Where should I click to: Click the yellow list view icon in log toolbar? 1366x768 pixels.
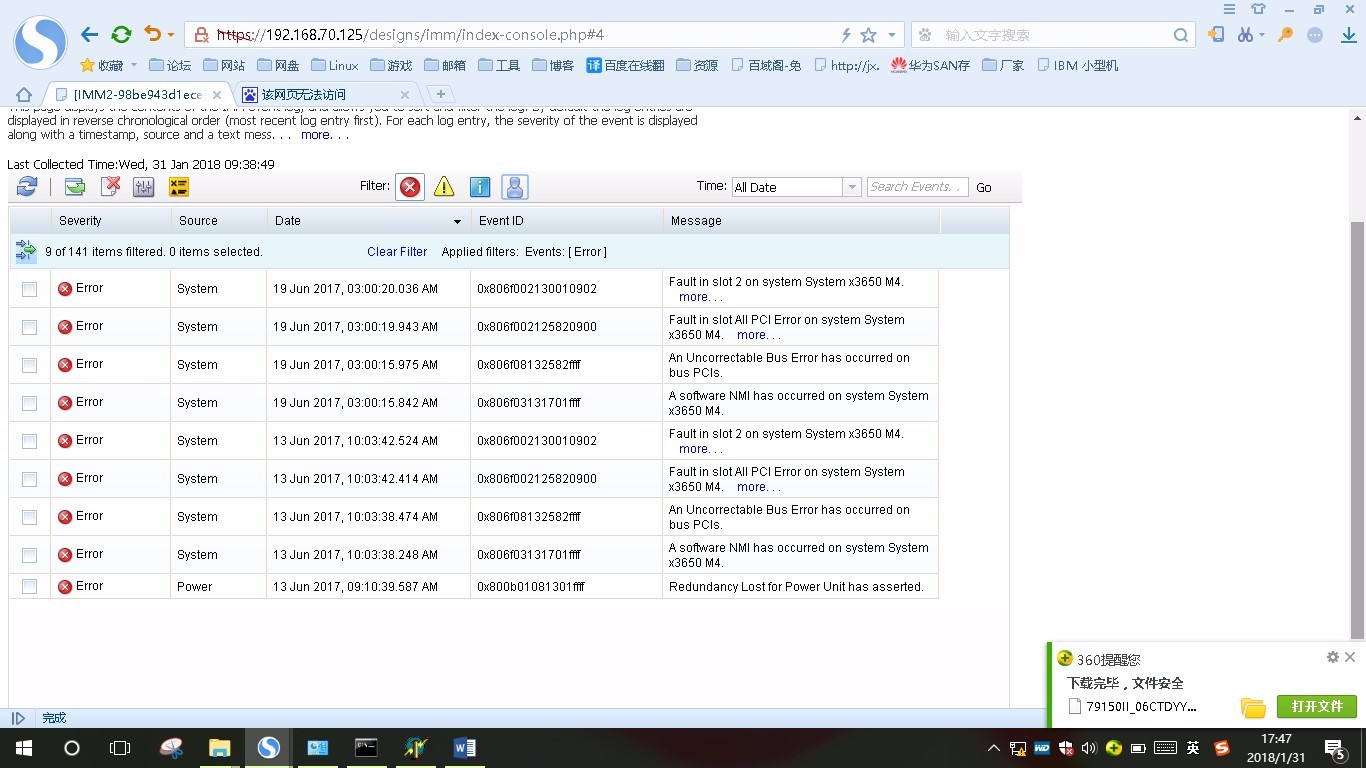pyautogui.click(x=178, y=187)
